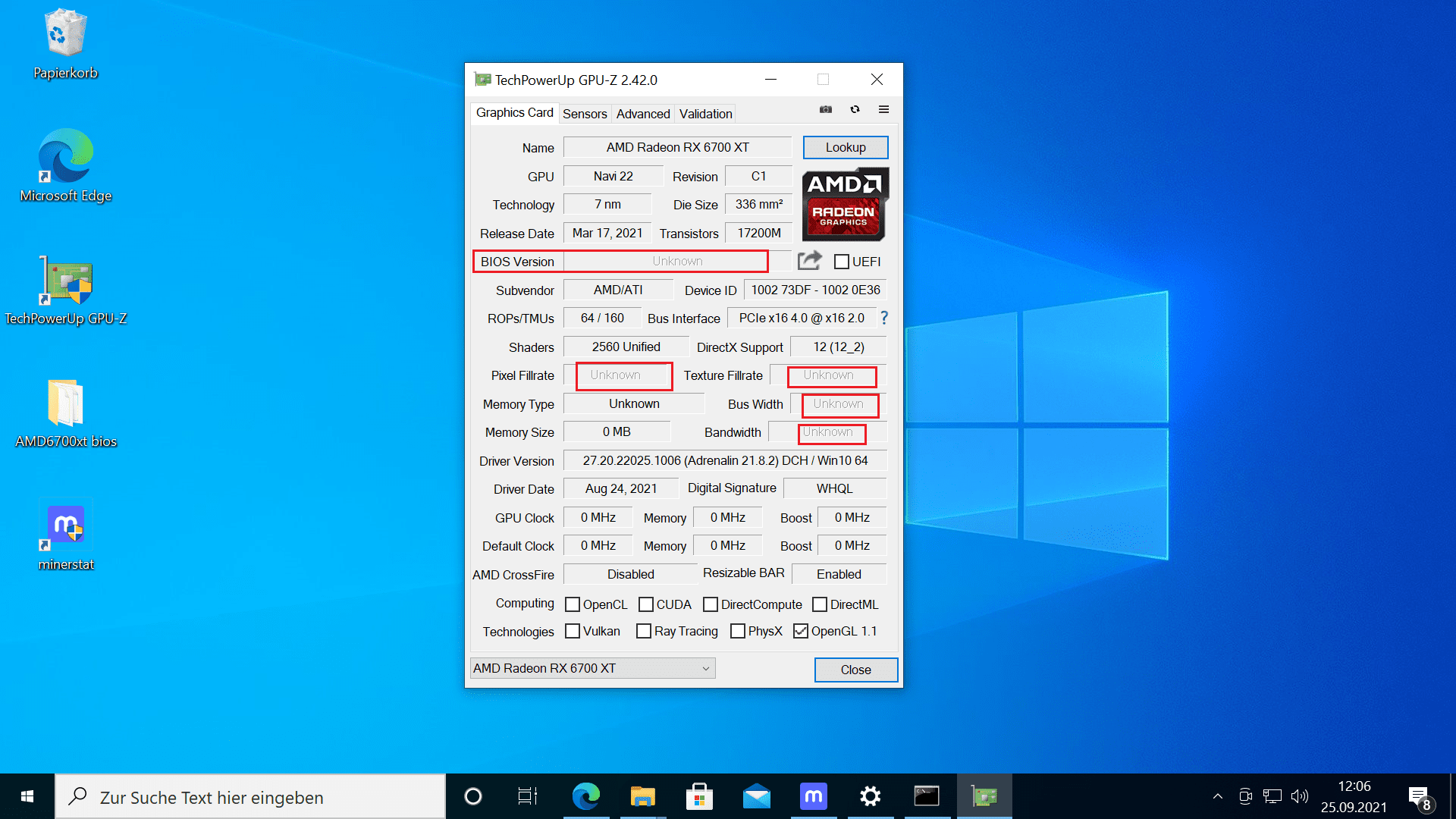This screenshot has height=819, width=1456.
Task: Open Settings gear in the taskbar
Action: 870,796
